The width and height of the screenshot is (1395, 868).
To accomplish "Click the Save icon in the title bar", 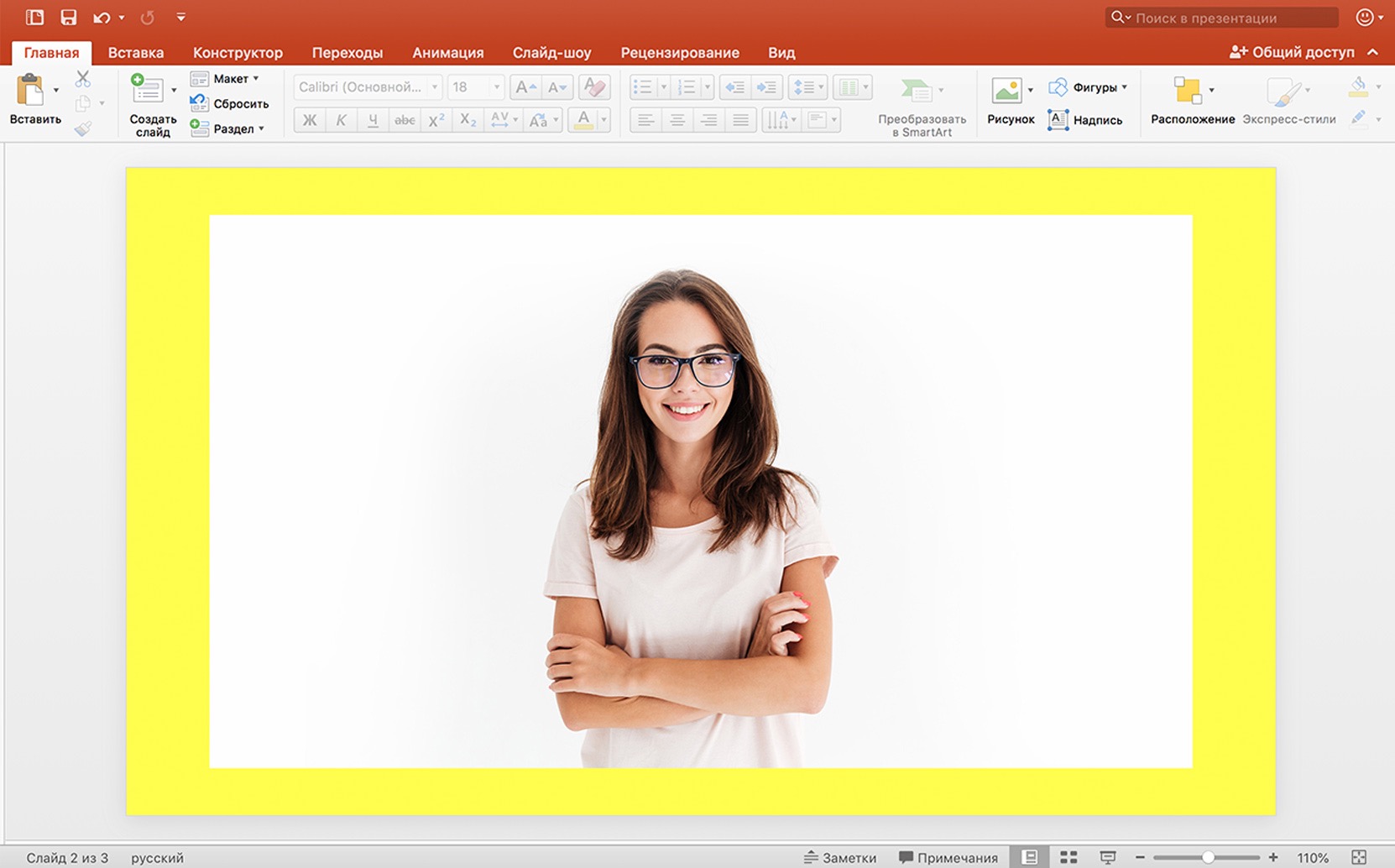I will 68,18.
